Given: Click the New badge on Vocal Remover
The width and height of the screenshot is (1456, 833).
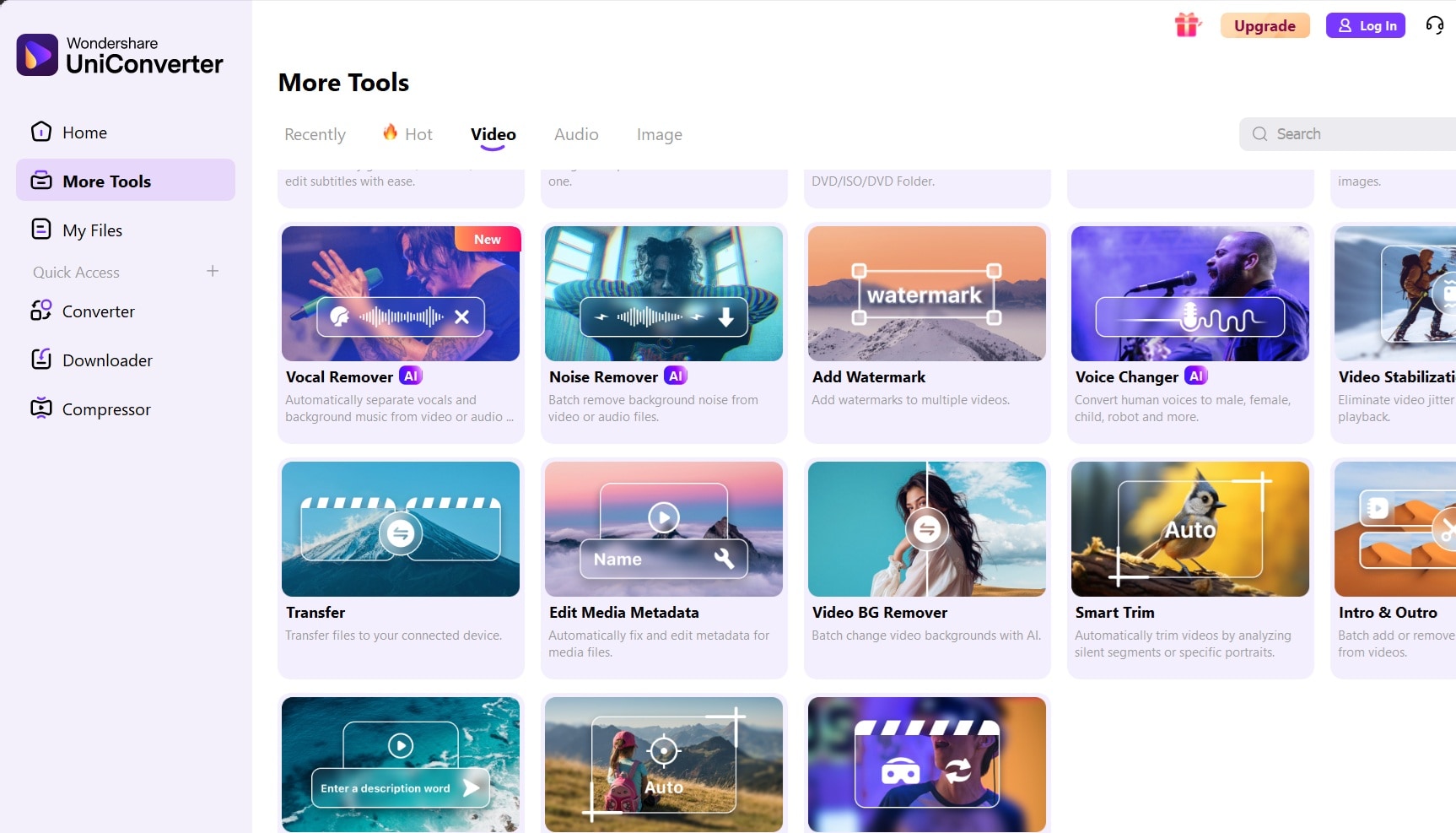Looking at the screenshot, I should click(x=488, y=240).
